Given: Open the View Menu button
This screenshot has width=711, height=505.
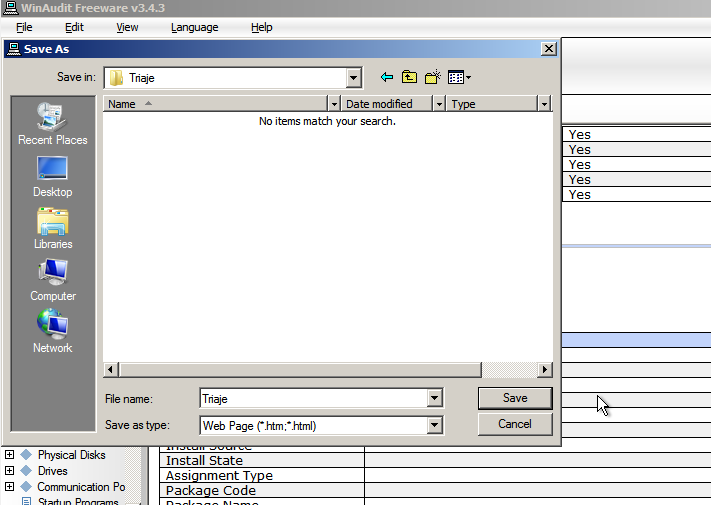Looking at the screenshot, I should pyautogui.click(x=459, y=78).
